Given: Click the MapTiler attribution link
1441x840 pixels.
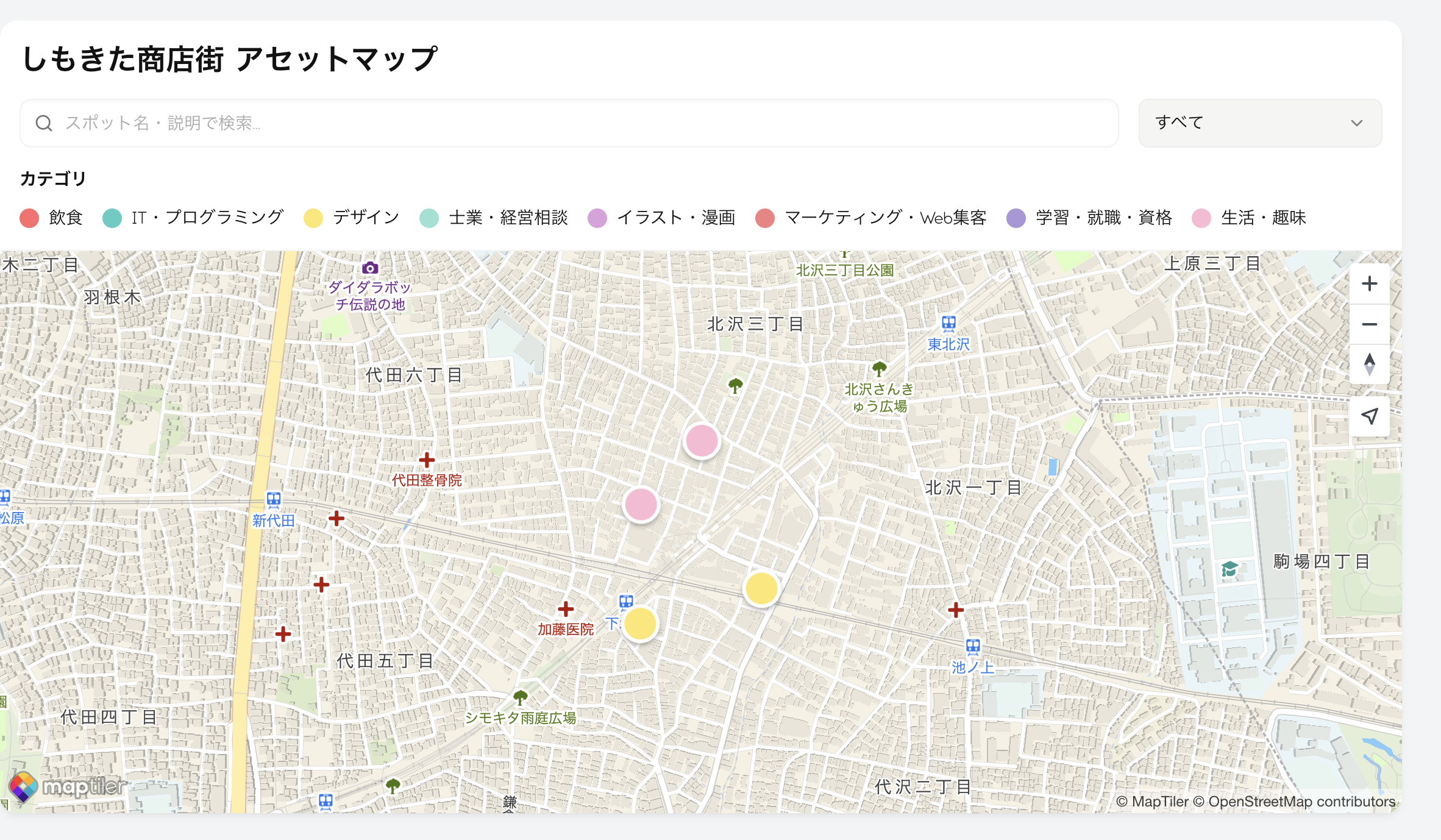Looking at the screenshot, I should pos(1161,802).
